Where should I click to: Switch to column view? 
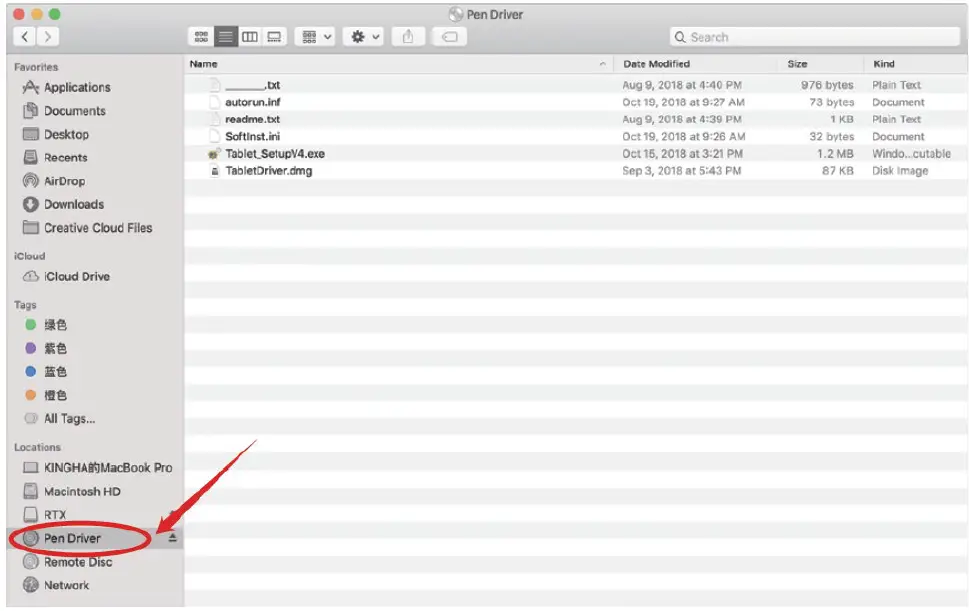pyautogui.click(x=250, y=37)
